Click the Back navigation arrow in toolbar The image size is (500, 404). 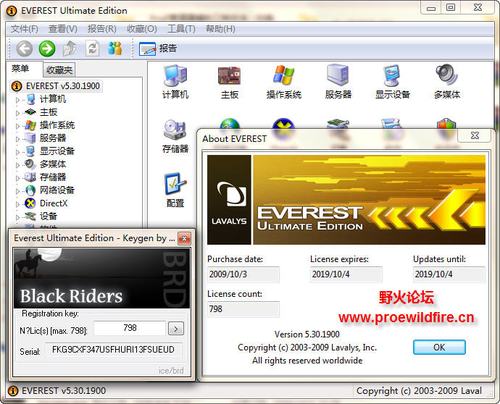[x=25, y=49]
